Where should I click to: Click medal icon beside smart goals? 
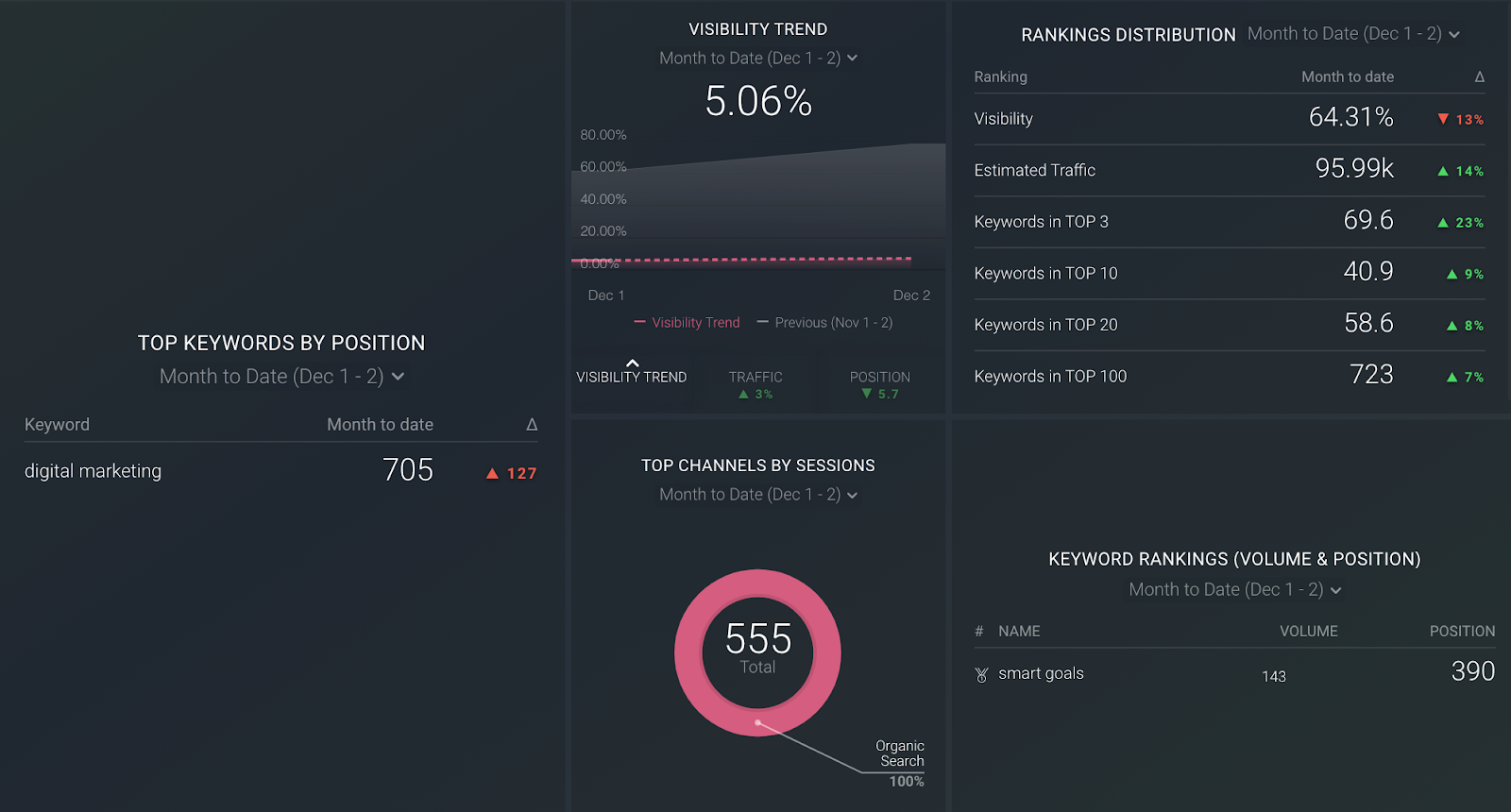(981, 675)
